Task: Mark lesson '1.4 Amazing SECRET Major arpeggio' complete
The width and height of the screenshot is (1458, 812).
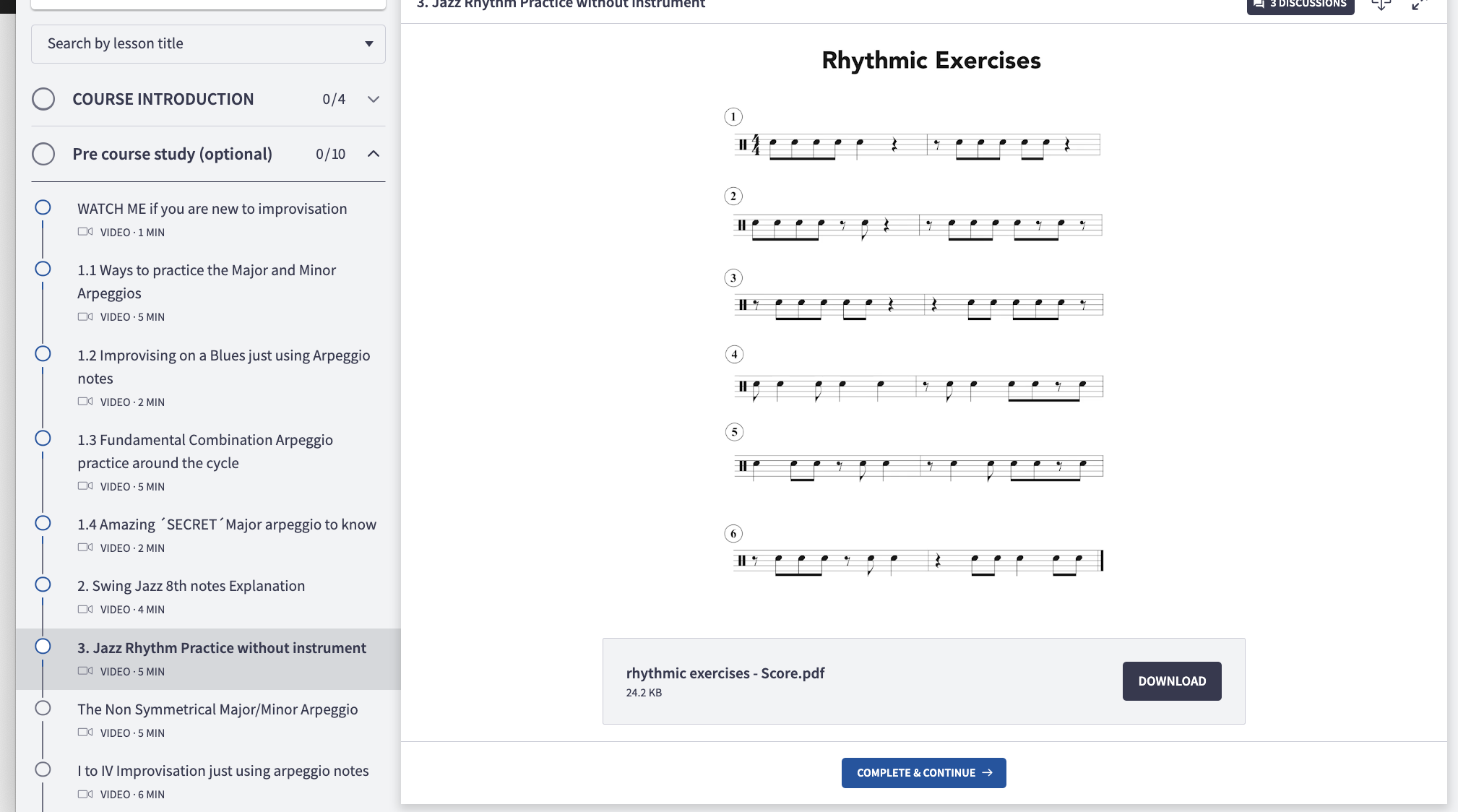Action: pyautogui.click(x=43, y=522)
